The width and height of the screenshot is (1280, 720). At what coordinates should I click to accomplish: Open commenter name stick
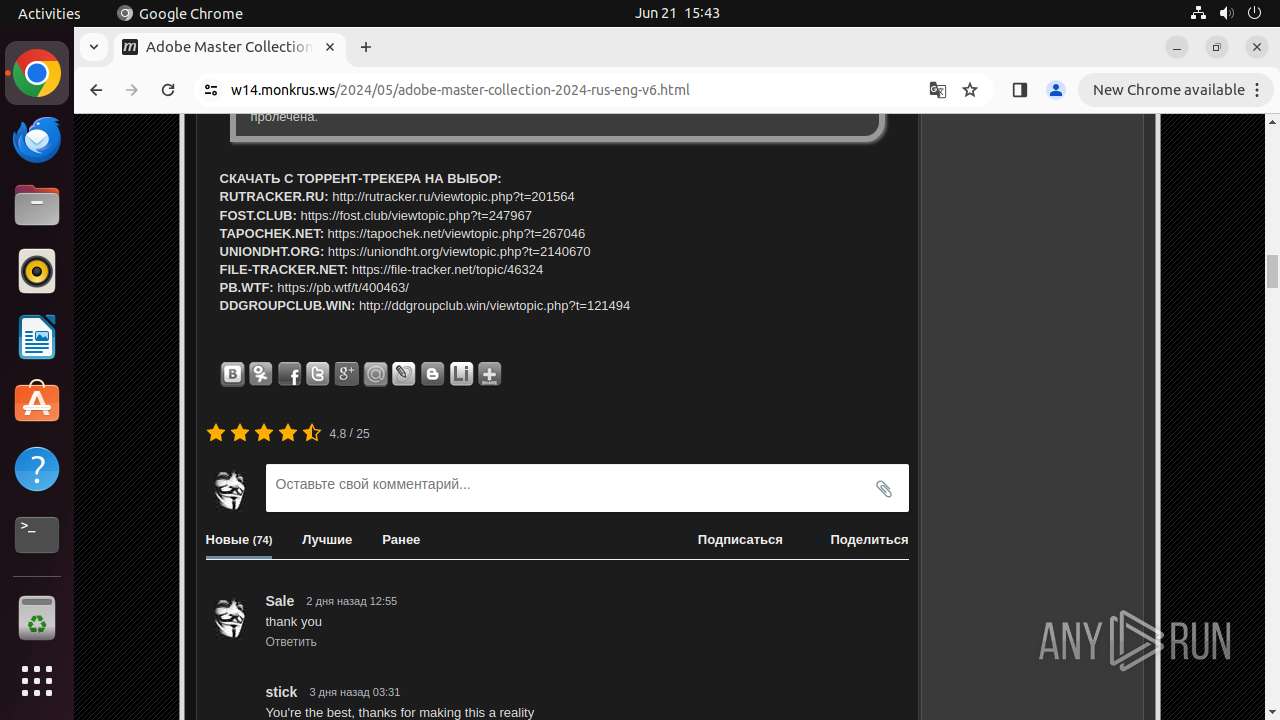[281, 692]
